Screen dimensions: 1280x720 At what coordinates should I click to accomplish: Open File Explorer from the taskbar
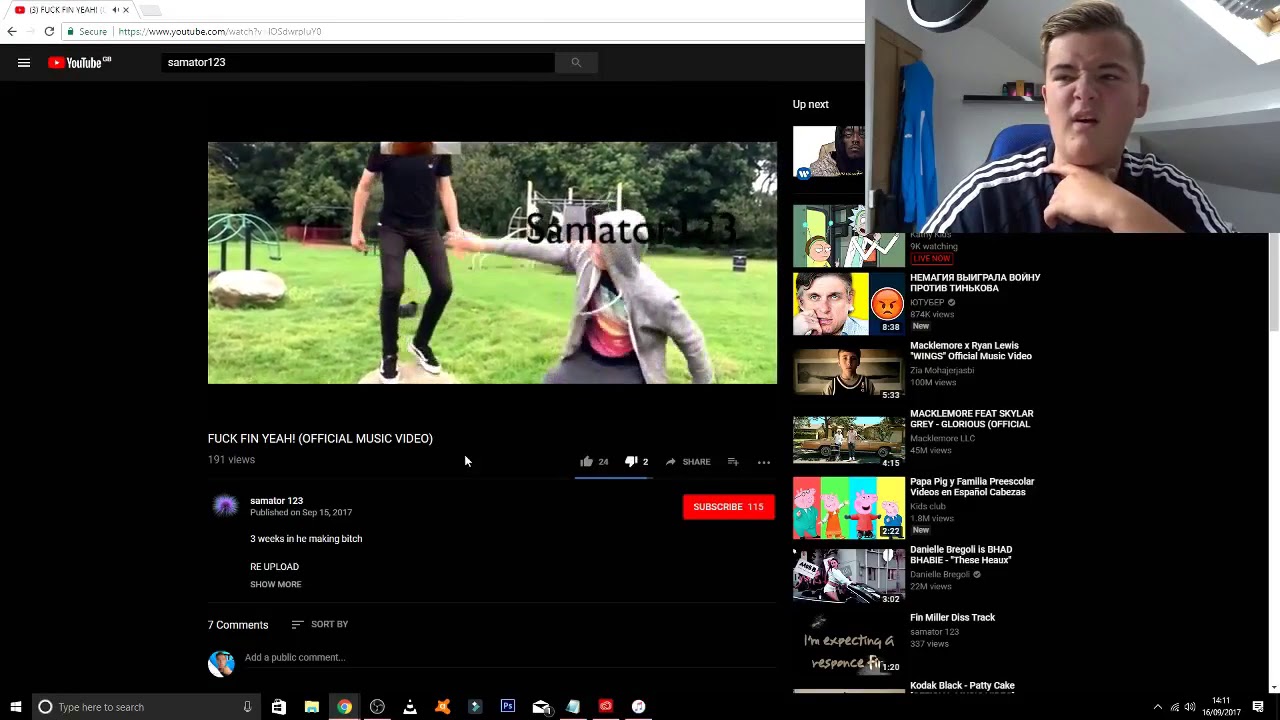[x=312, y=707]
